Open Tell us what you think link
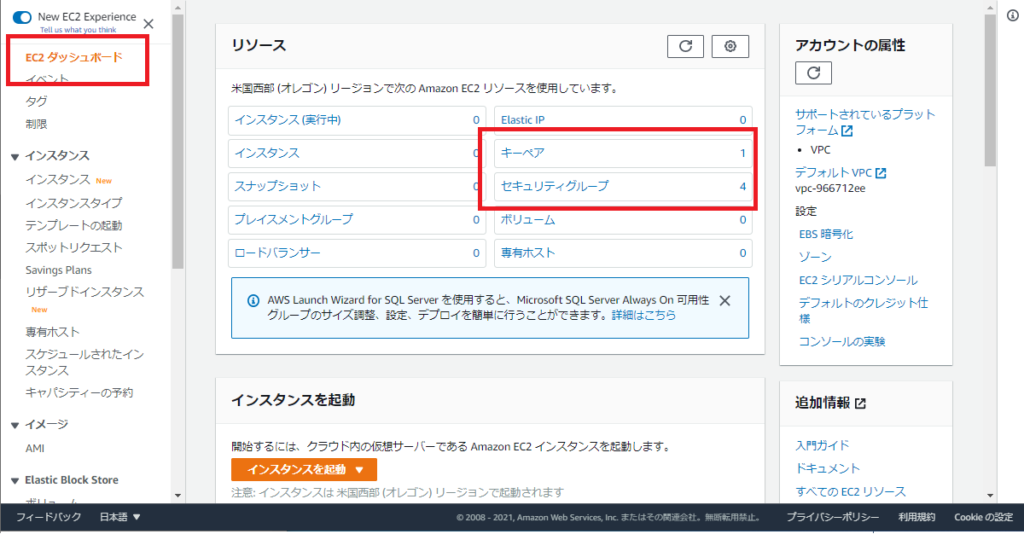The image size is (1024, 534). click(78, 30)
